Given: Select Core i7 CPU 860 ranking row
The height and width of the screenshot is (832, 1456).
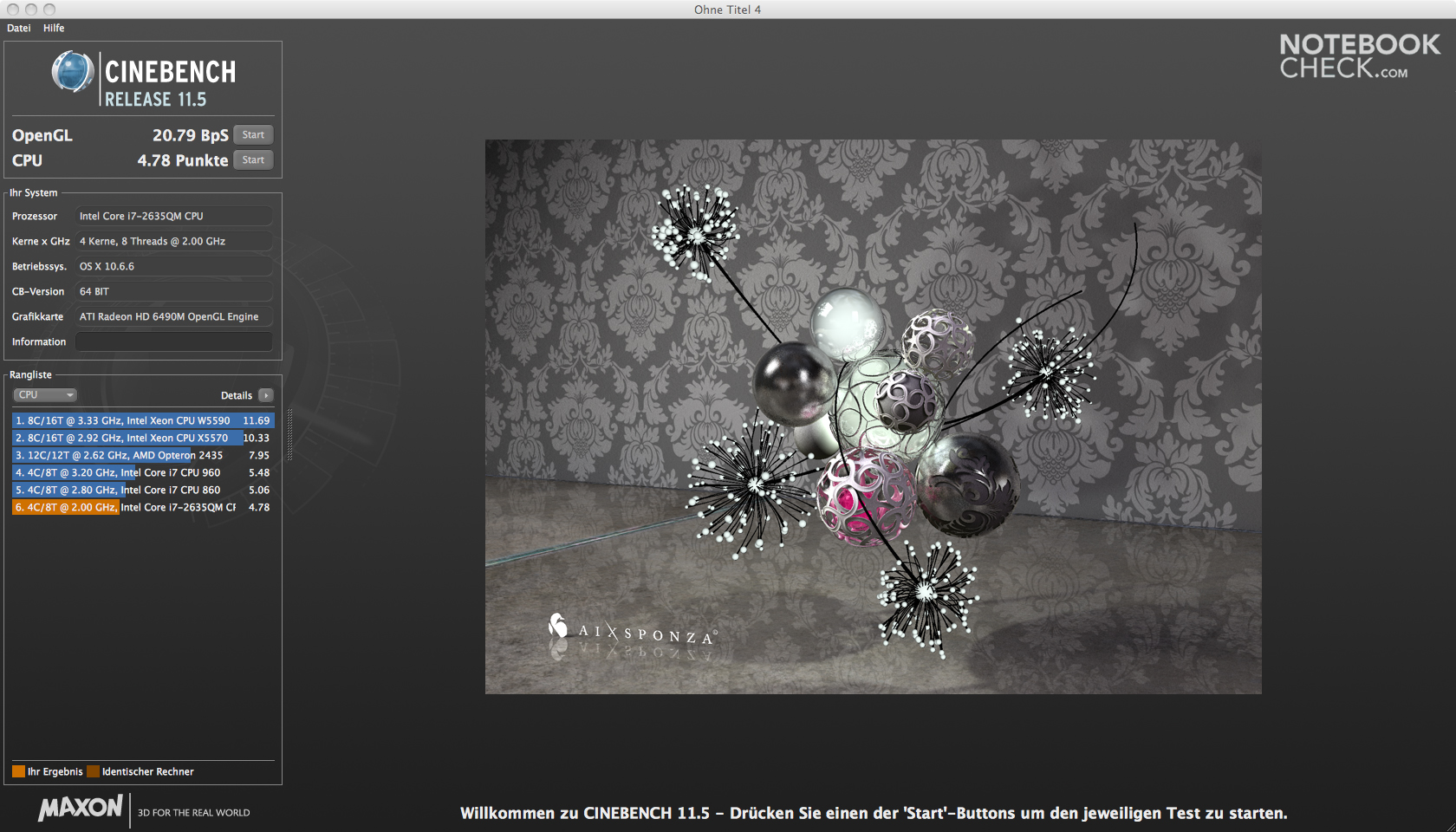Looking at the screenshot, I should (143, 490).
